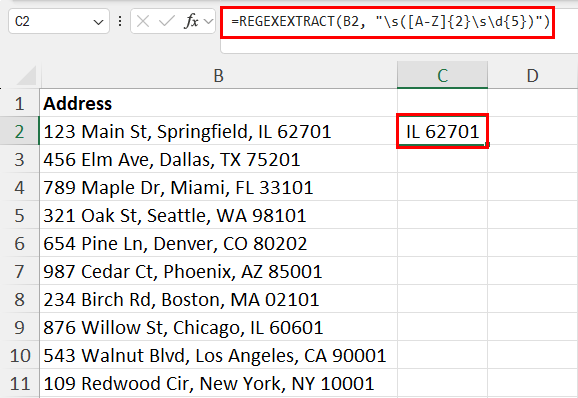Open the vertical dots formula bar handle

pos(120,21)
